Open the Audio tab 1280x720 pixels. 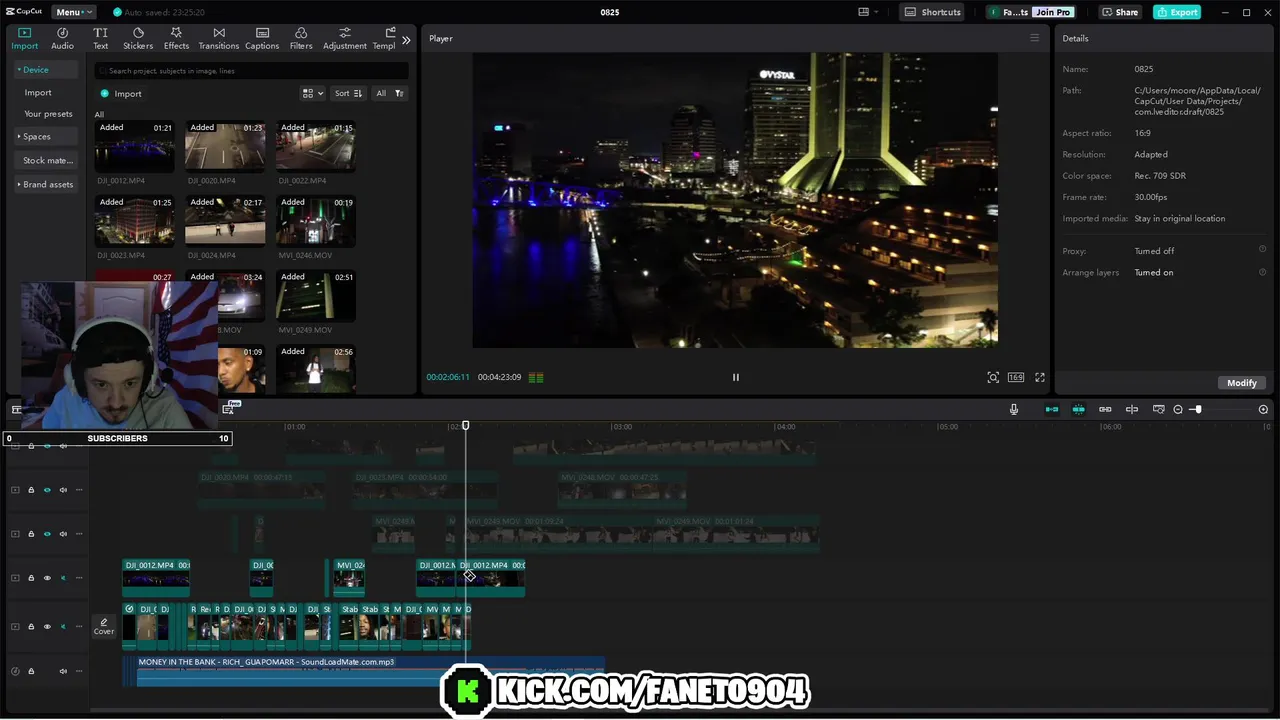click(x=62, y=38)
